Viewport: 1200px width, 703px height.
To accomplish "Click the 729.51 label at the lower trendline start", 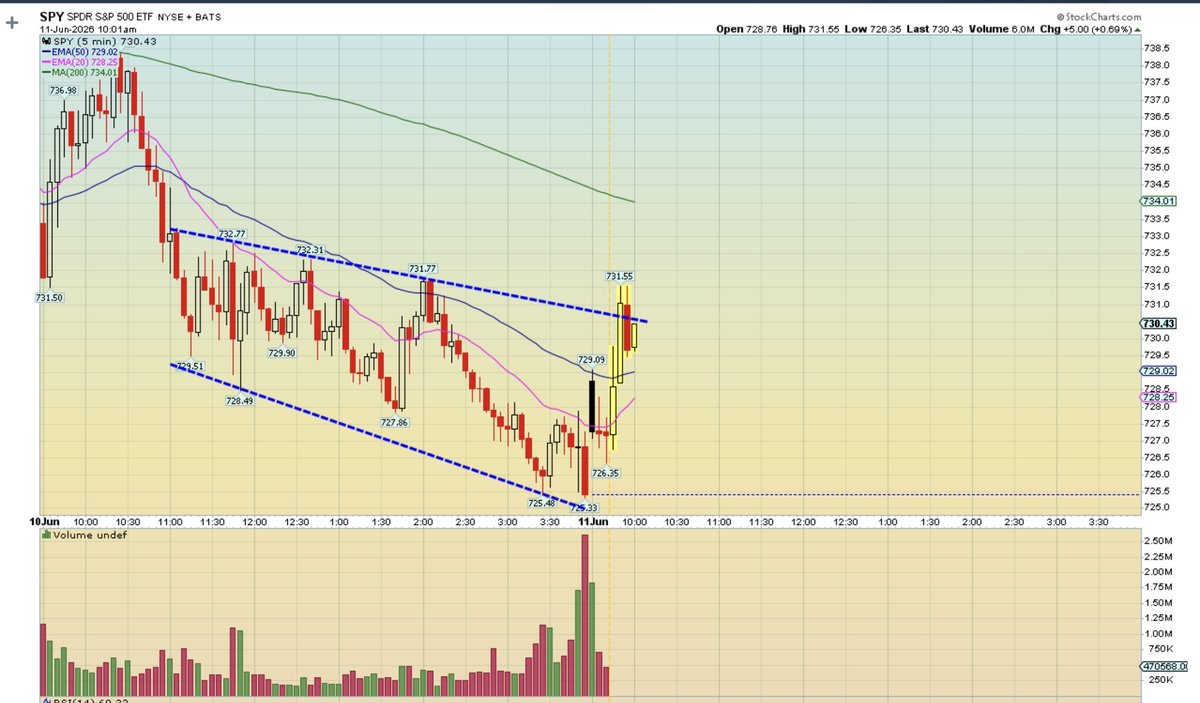I will pos(191,367).
